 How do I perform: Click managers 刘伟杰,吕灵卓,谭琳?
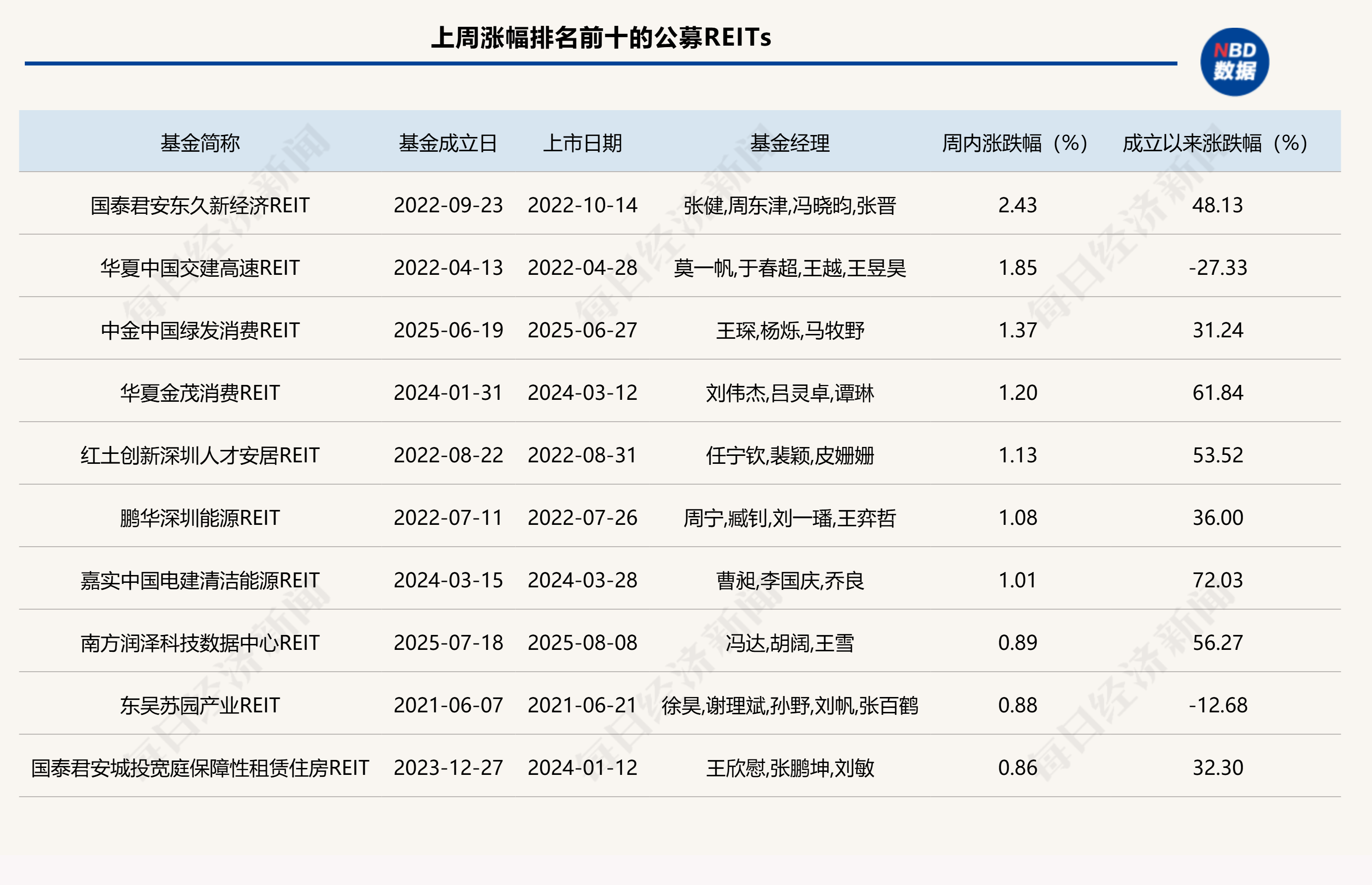click(x=790, y=394)
